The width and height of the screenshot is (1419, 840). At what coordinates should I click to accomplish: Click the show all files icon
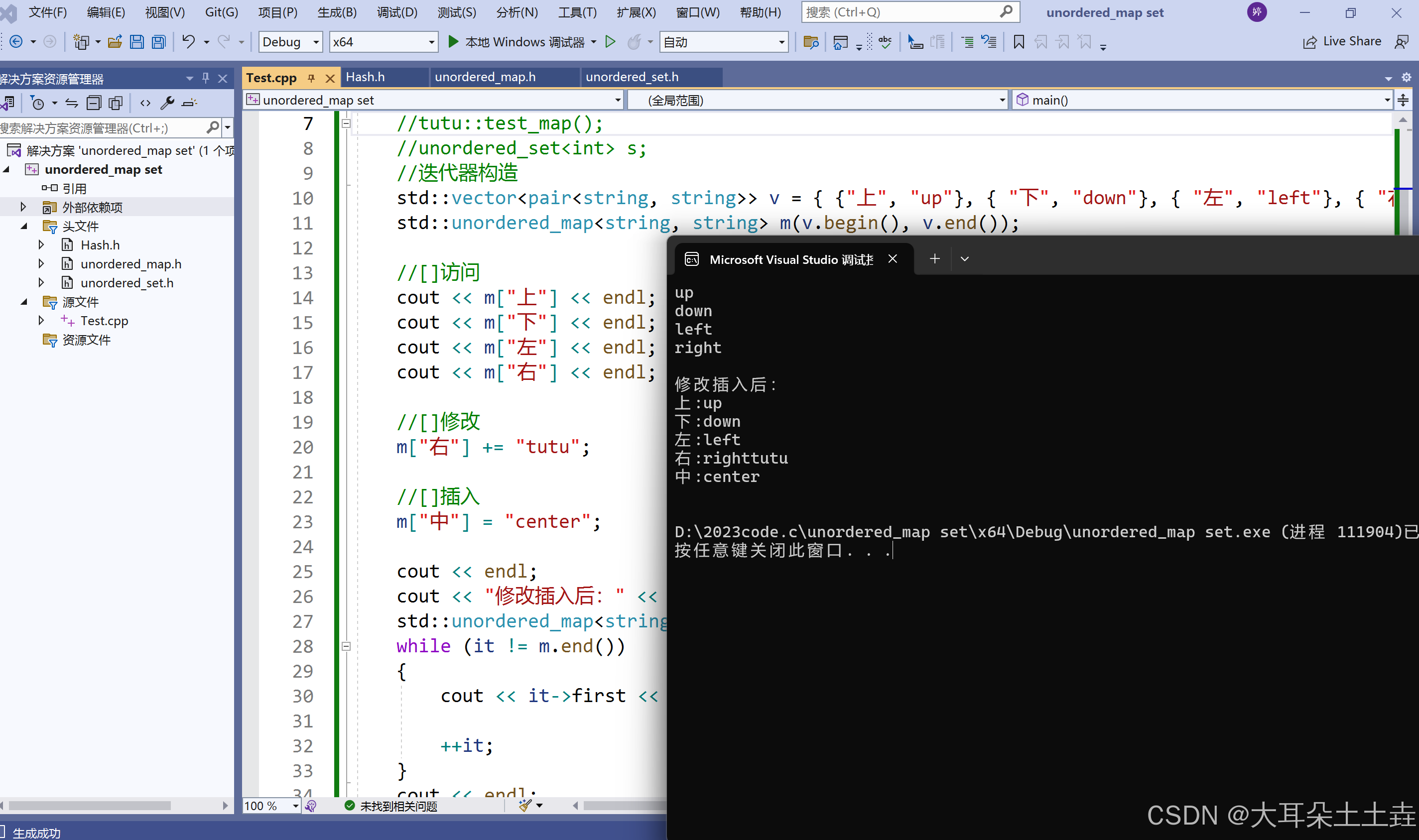(116, 103)
